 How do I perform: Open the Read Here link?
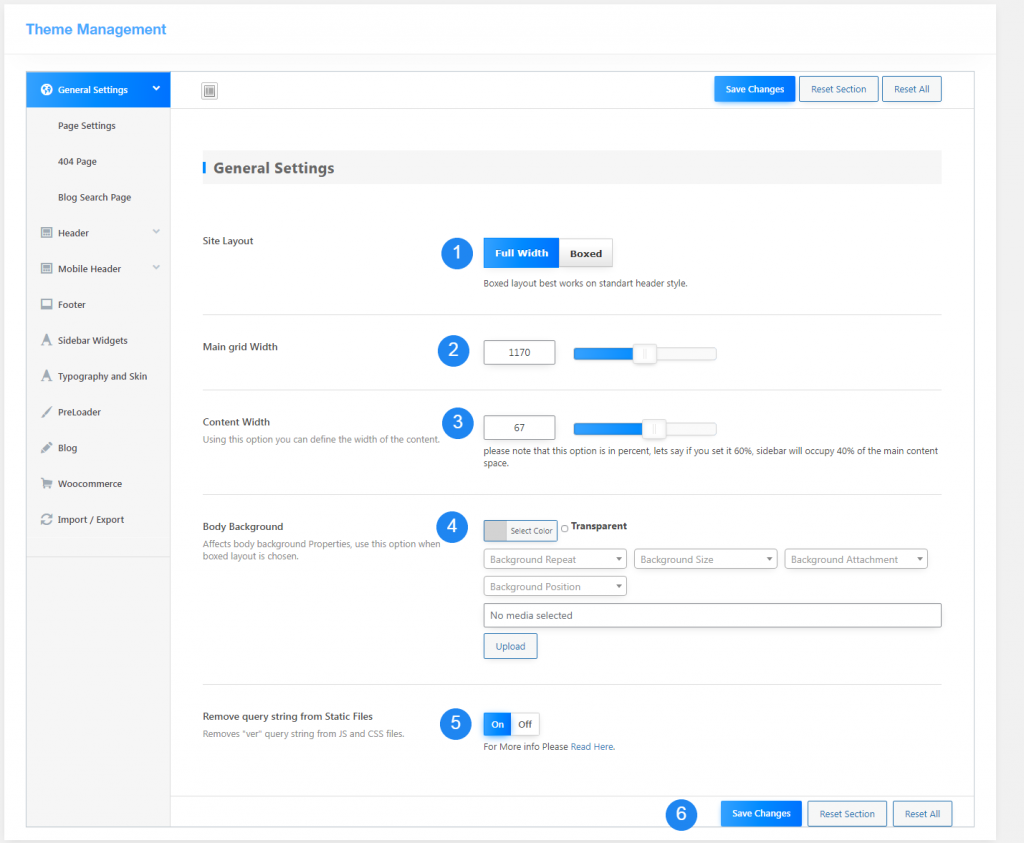pyautogui.click(x=592, y=746)
